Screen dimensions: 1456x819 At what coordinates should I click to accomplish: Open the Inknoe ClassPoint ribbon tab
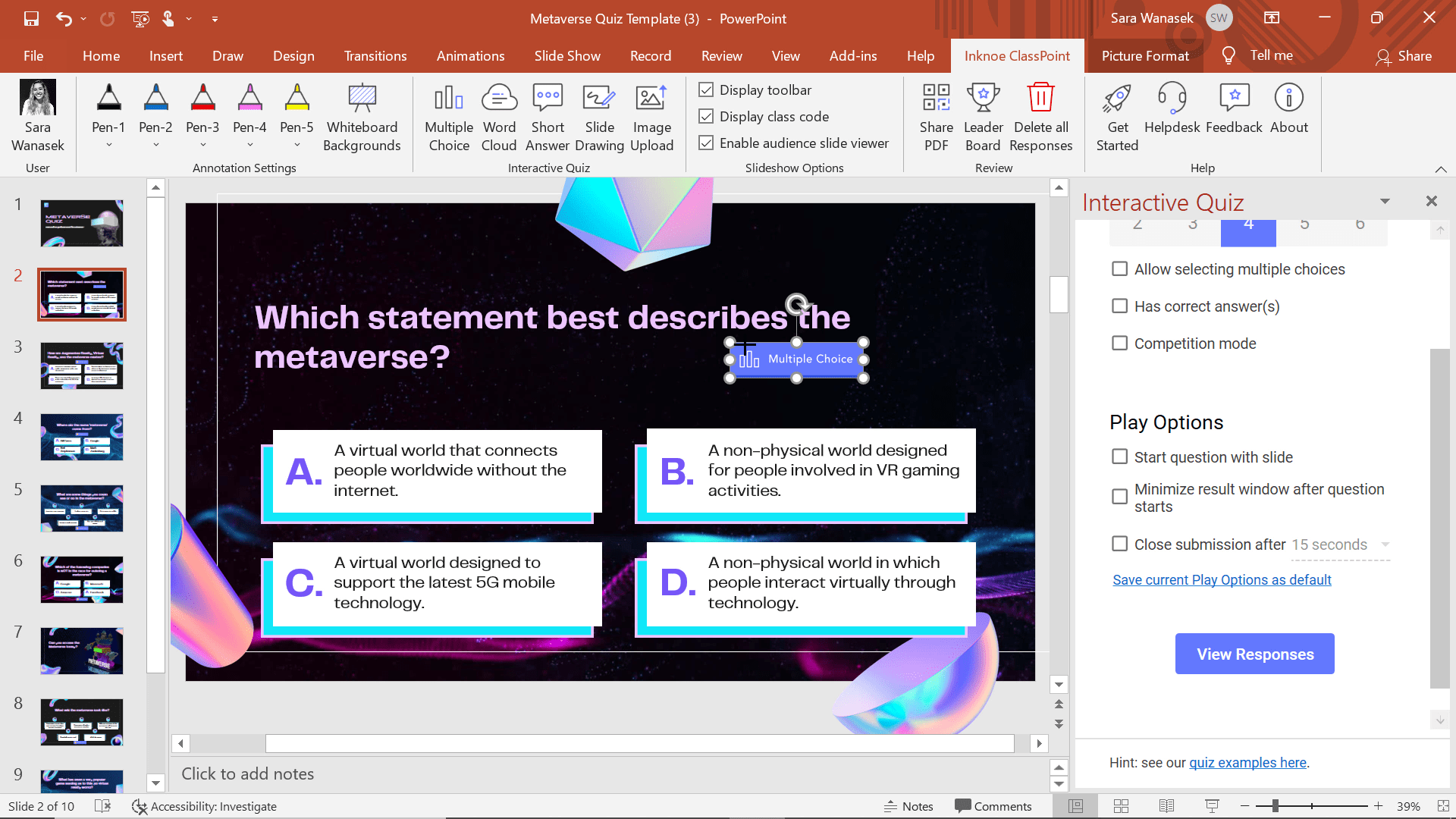pyautogui.click(x=1017, y=55)
